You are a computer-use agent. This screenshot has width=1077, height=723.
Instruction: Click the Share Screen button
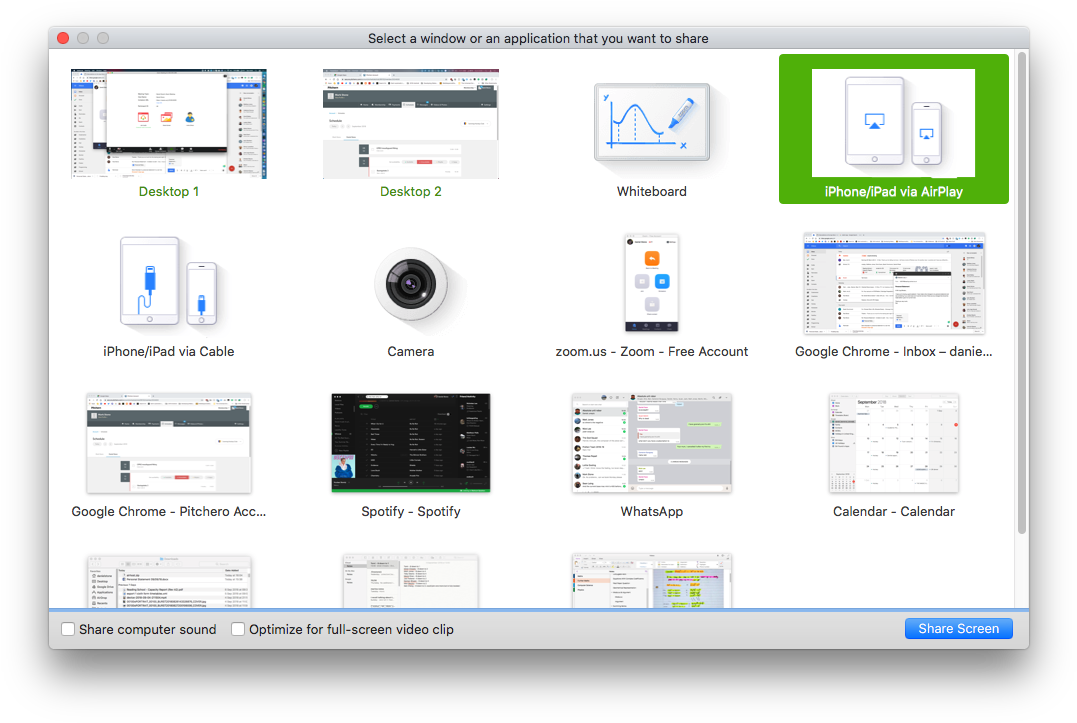coord(958,628)
